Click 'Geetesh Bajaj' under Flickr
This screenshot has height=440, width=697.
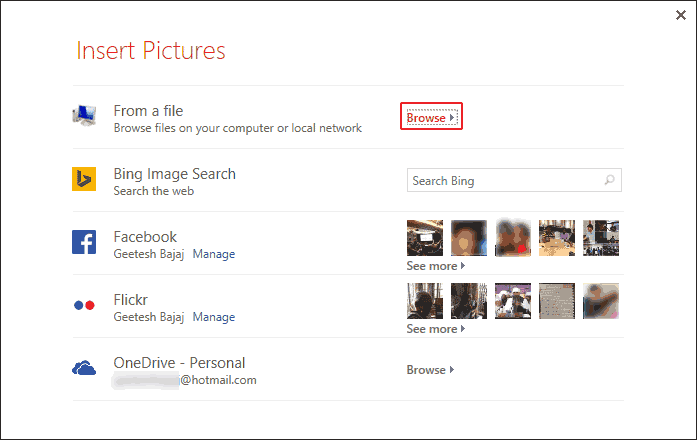(148, 317)
